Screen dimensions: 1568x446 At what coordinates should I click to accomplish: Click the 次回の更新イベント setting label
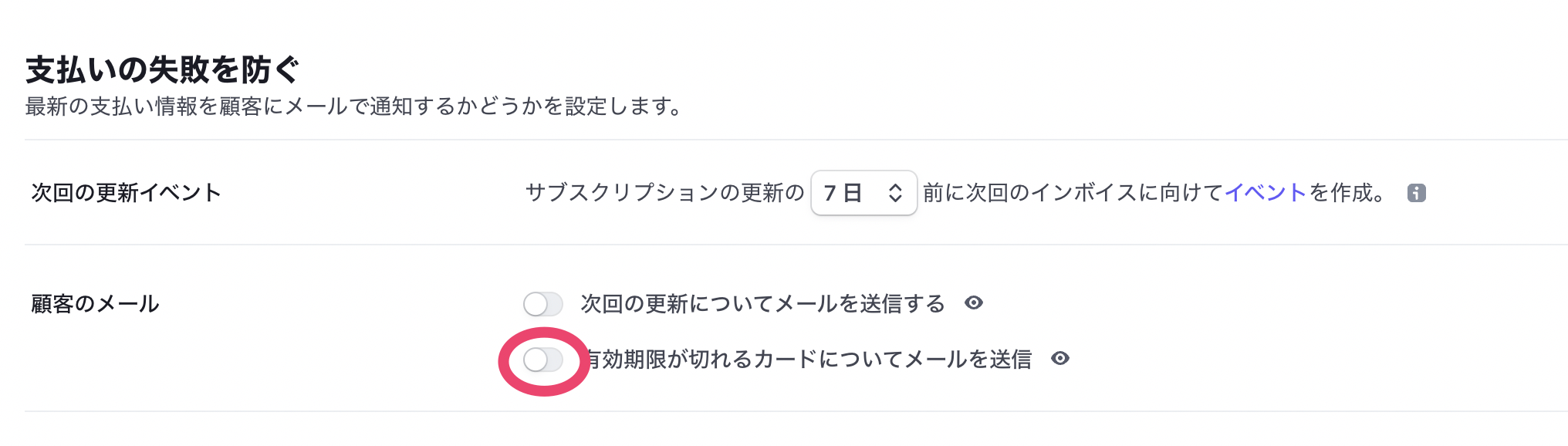pos(124,193)
